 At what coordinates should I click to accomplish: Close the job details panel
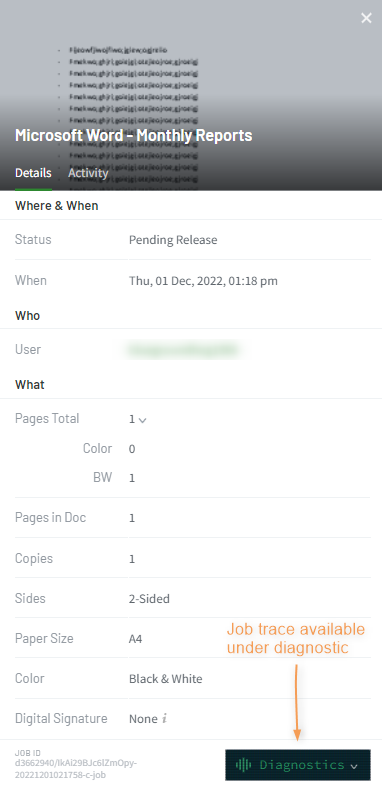[366, 18]
